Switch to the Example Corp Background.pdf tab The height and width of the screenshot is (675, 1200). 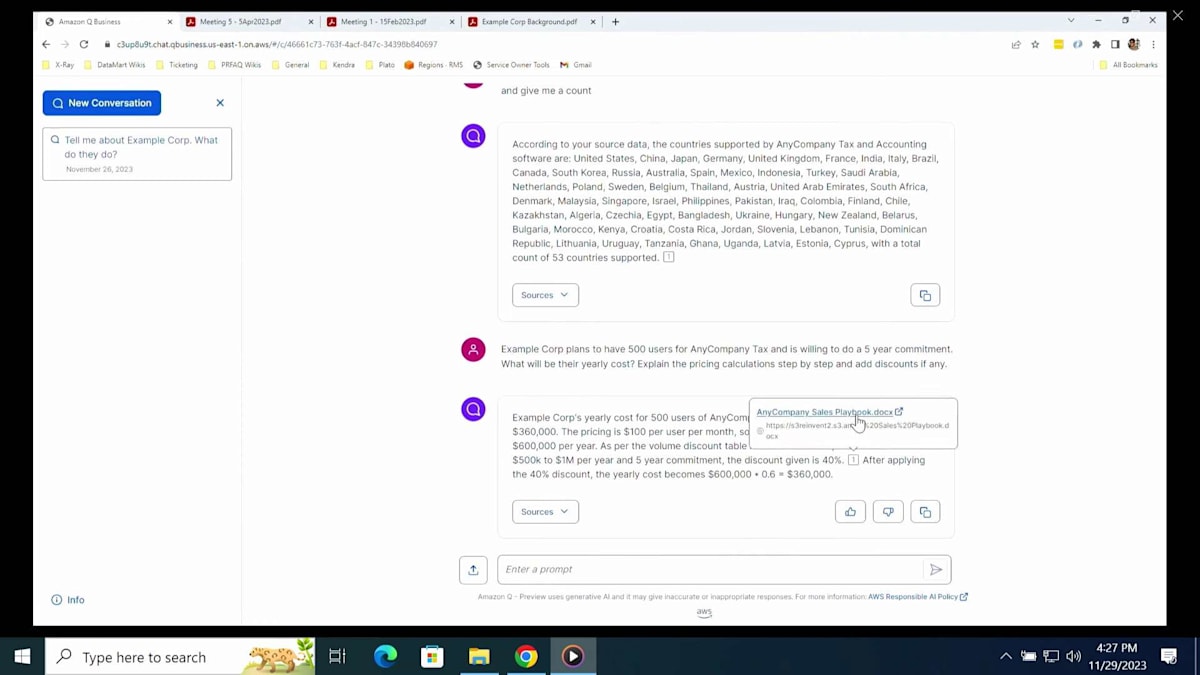(x=529, y=21)
